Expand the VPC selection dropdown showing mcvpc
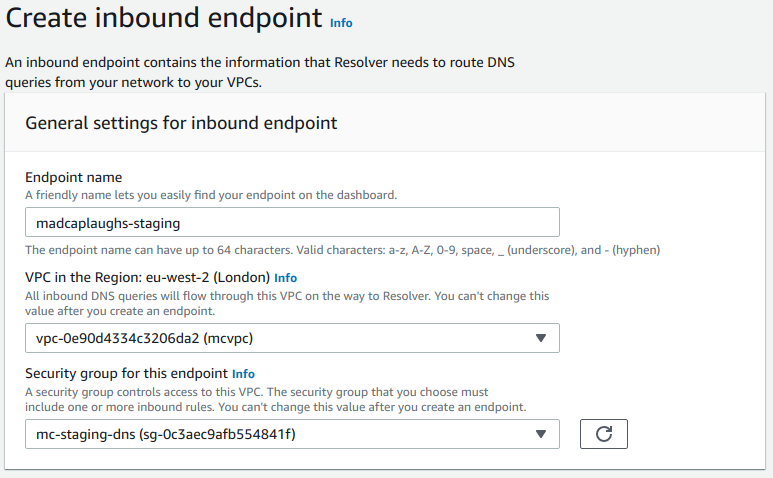Image resolution: width=773 pixels, height=478 pixels. pos(292,338)
